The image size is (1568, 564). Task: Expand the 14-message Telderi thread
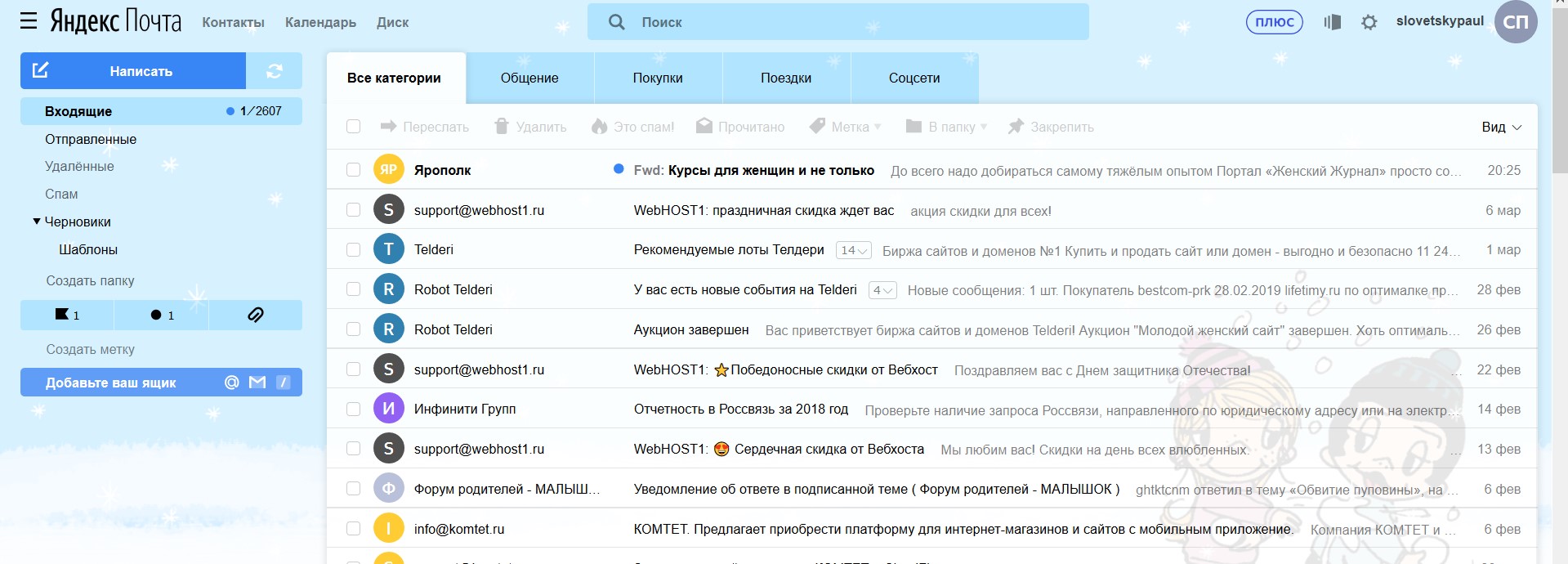tap(854, 250)
